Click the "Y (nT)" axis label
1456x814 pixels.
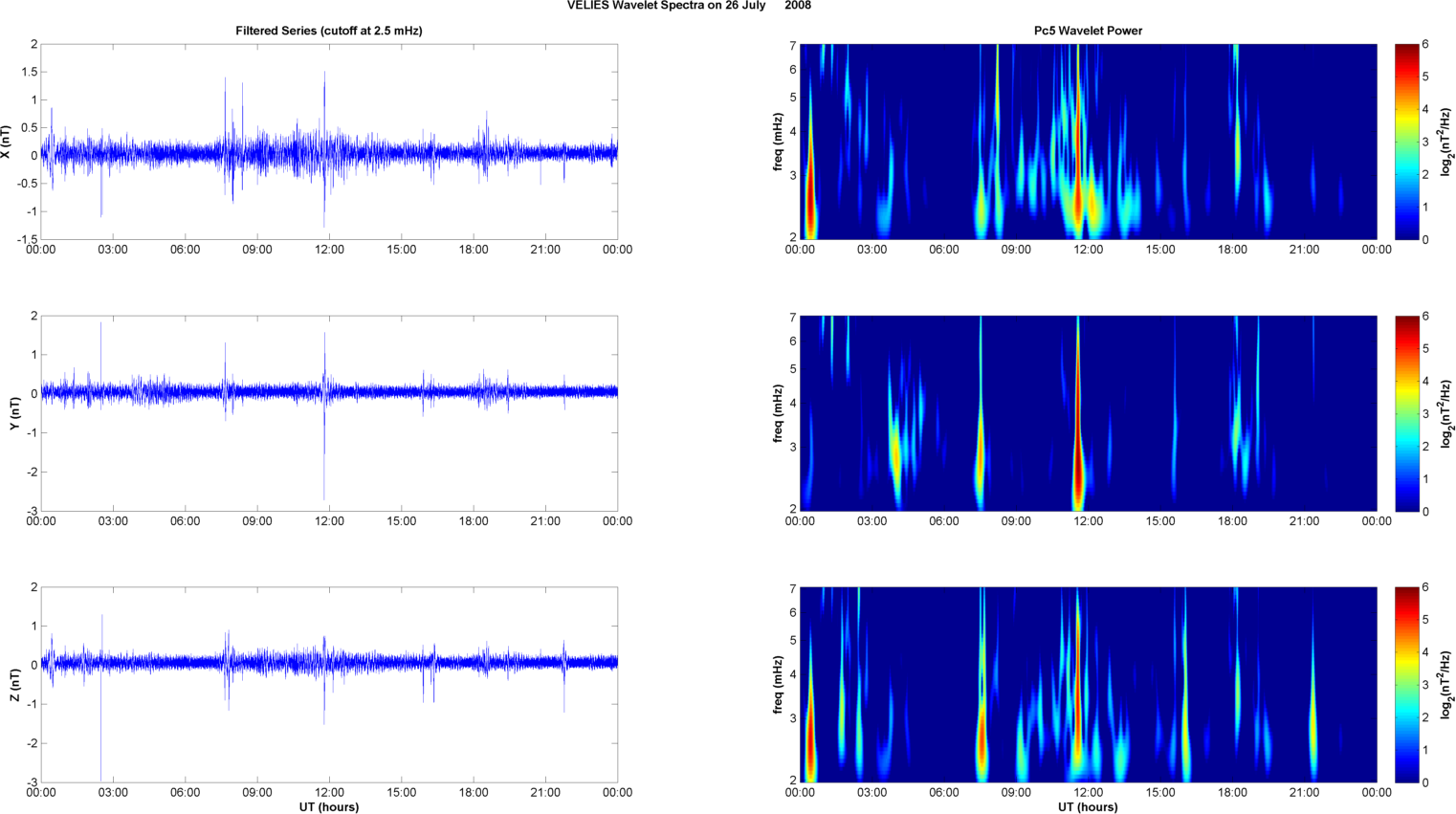coord(15,413)
